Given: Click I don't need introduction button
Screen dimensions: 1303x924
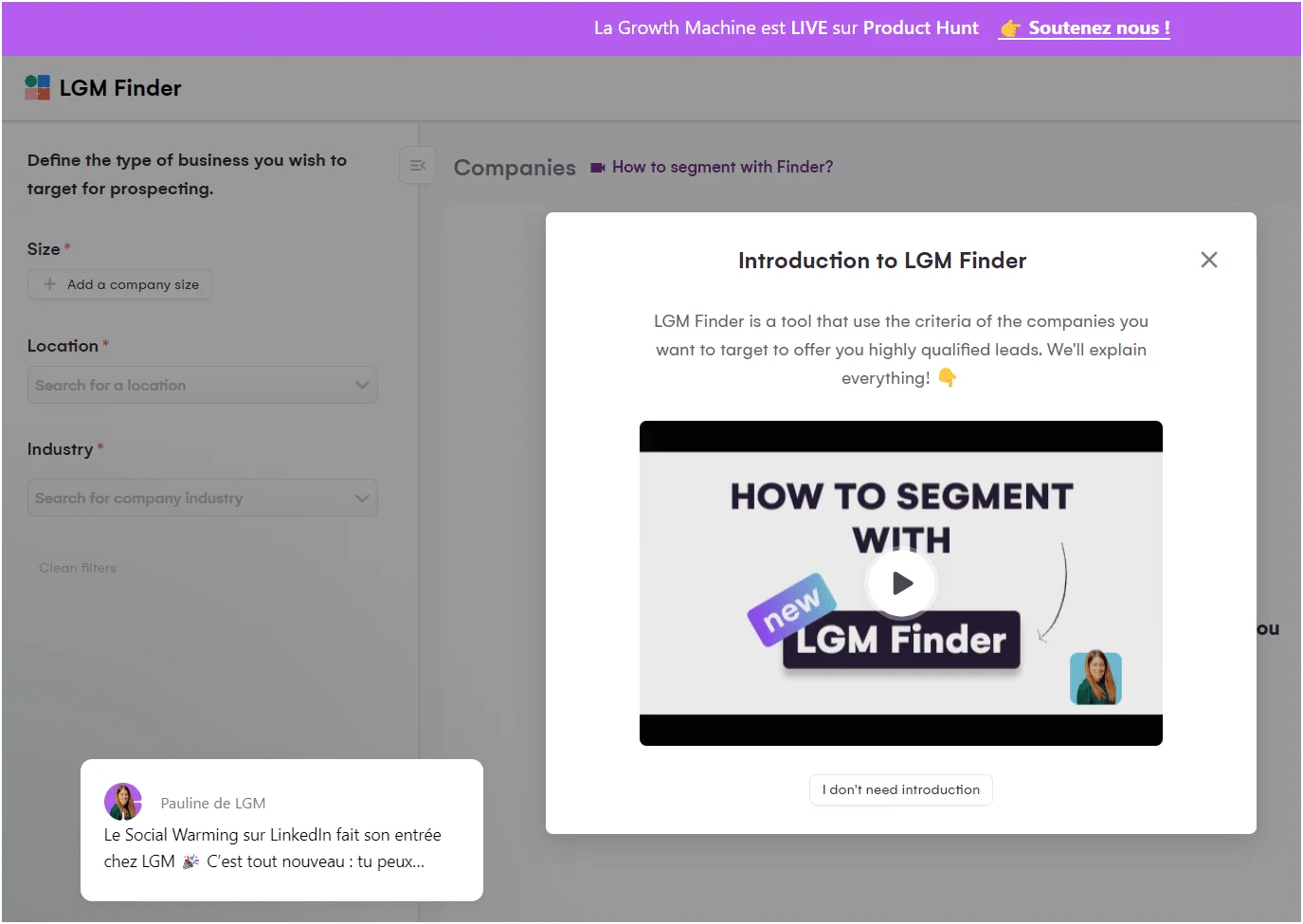Looking at the screenshot, I should coord(901,789).
